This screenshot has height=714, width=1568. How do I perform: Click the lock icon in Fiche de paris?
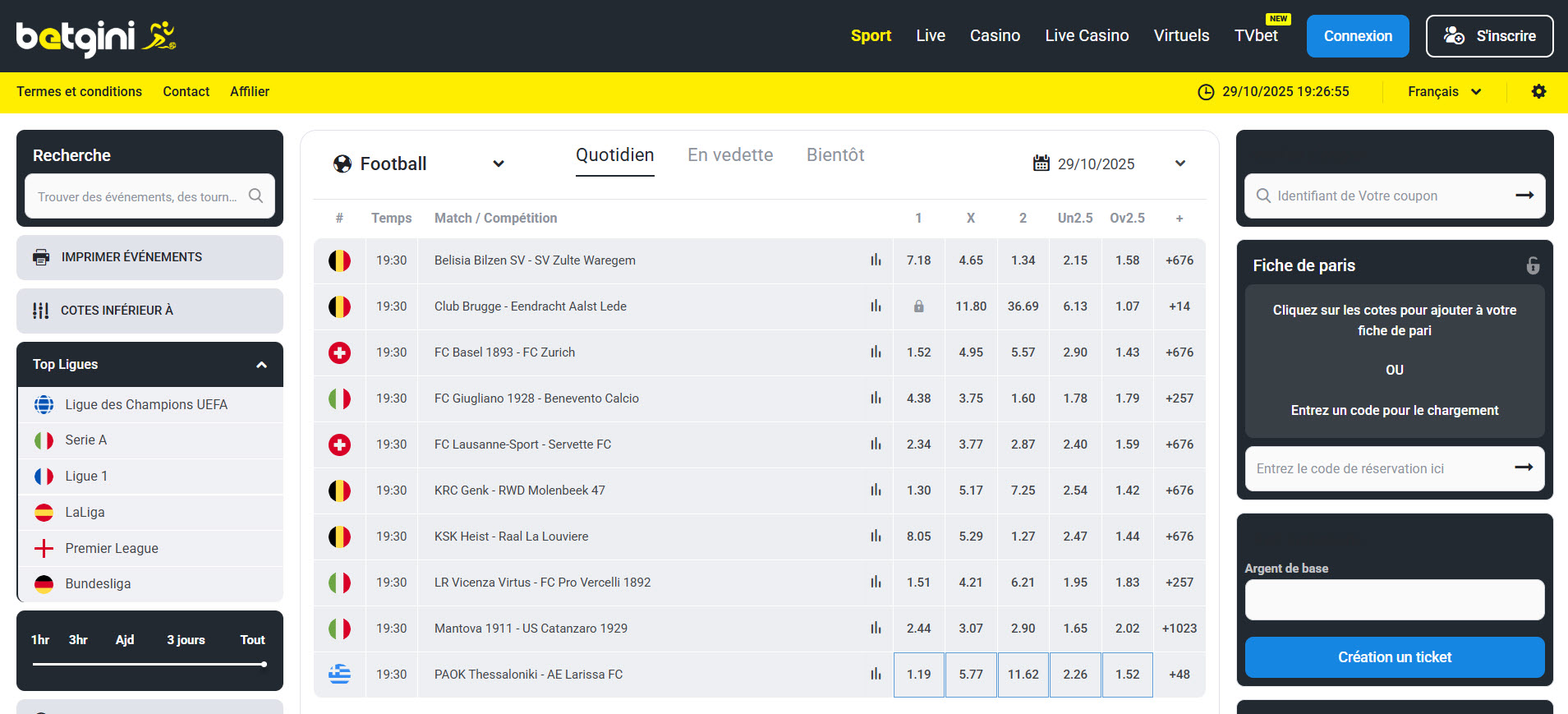point(1533,265)
